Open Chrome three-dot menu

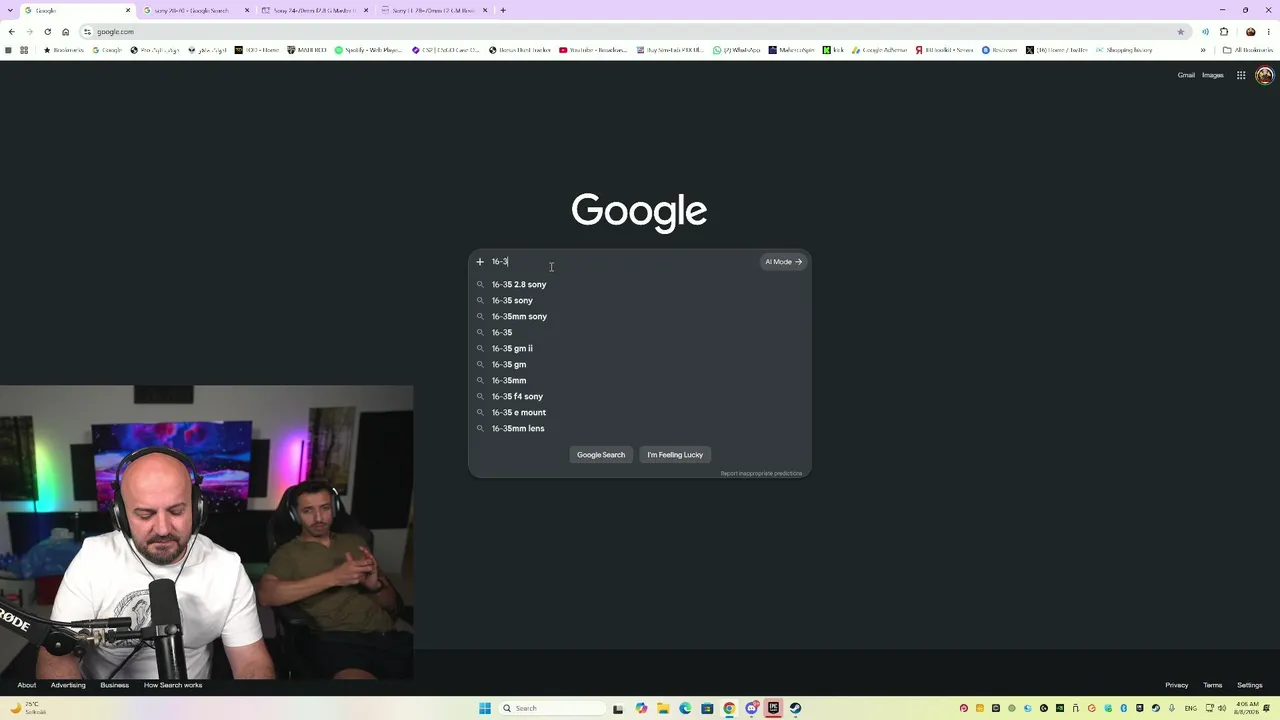(1269, 32)
